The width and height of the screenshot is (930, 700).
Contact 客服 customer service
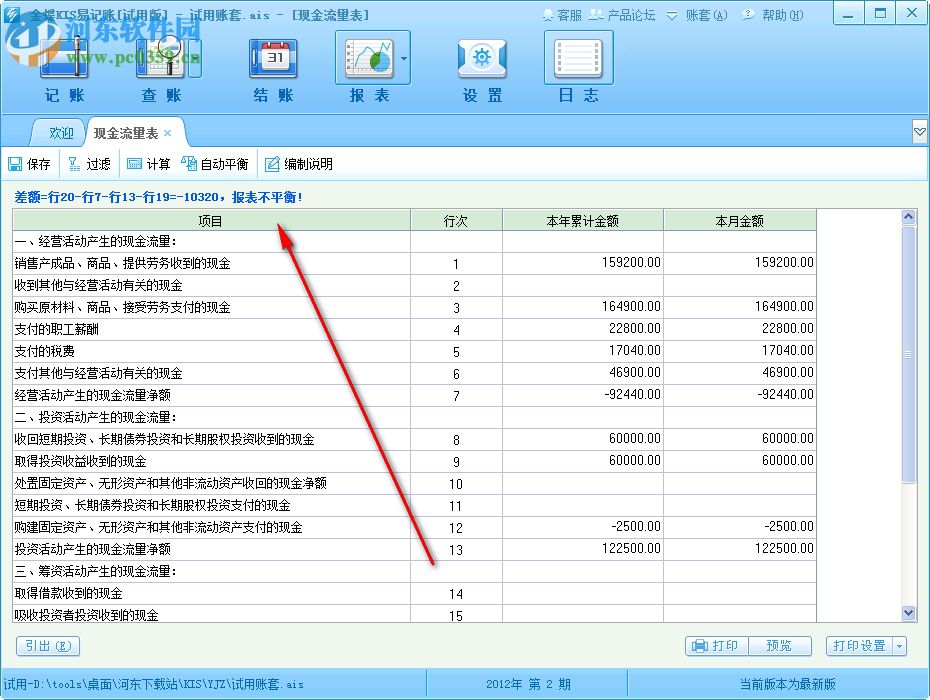[567, 14]
